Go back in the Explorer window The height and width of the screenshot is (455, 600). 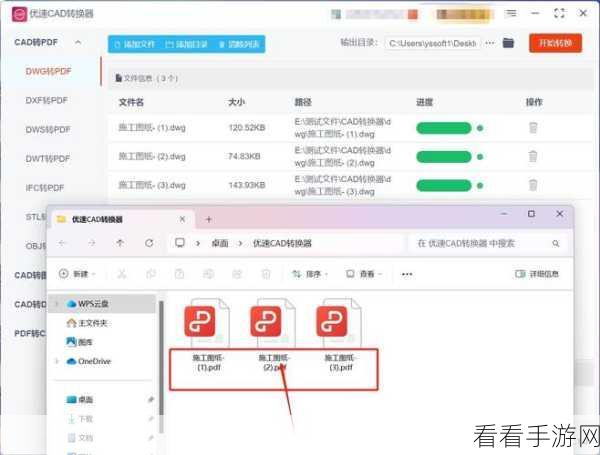click(x=62, y=243)
